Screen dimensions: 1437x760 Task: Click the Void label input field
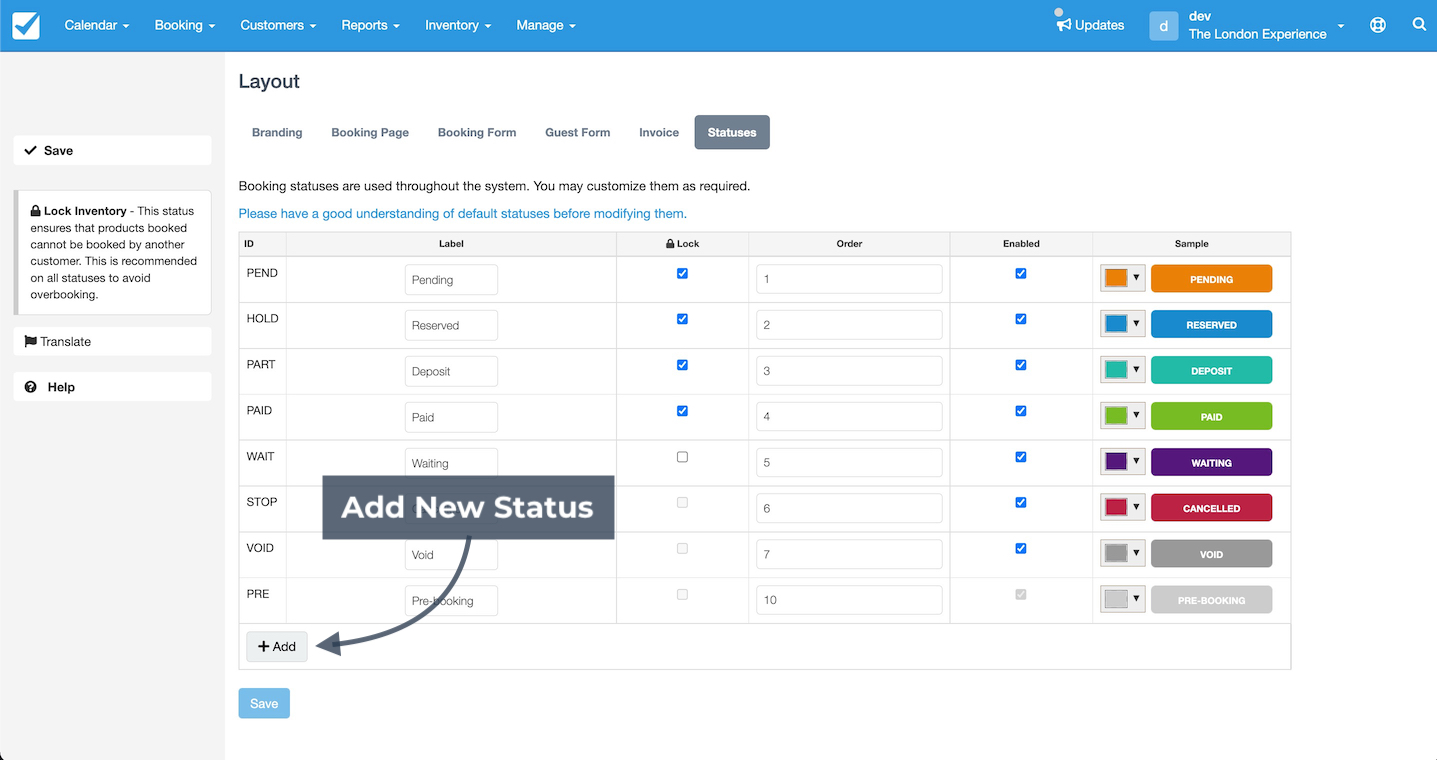(451, 555)
